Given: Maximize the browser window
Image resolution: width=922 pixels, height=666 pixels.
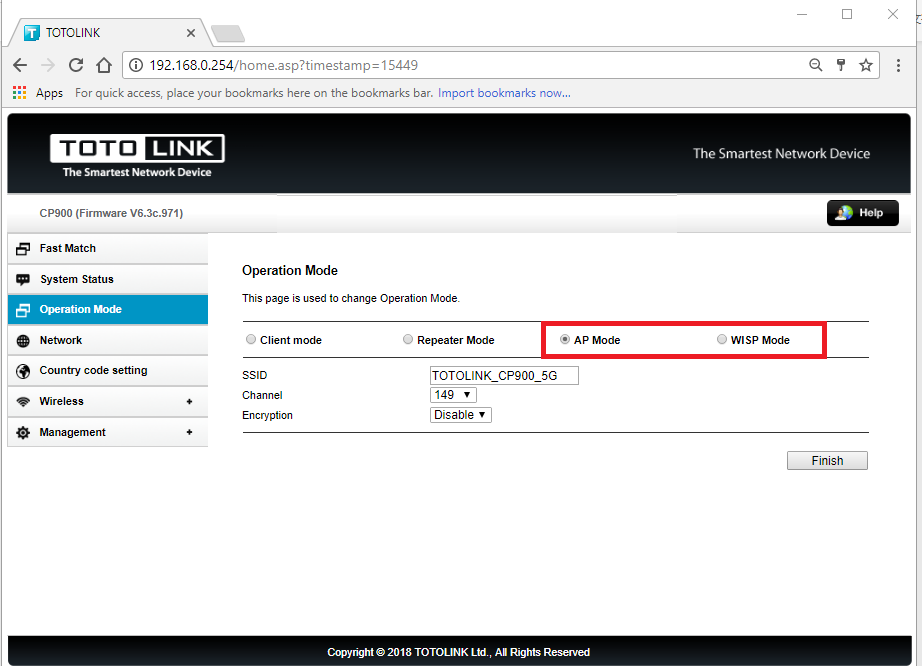Looking at the screenshot, I should [x=847, y=14].
